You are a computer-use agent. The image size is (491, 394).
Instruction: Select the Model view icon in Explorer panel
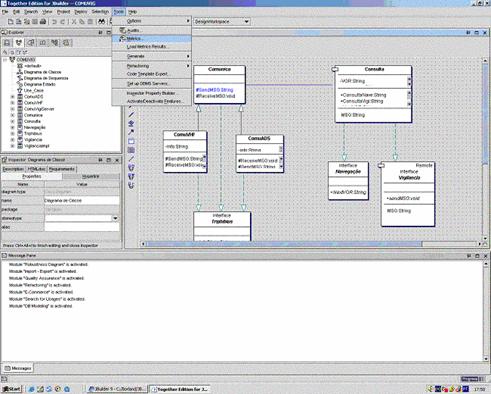(x=19, y=43)
